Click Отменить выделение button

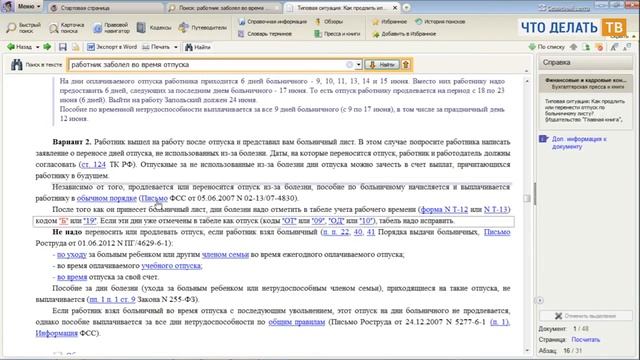pos(585,316)
